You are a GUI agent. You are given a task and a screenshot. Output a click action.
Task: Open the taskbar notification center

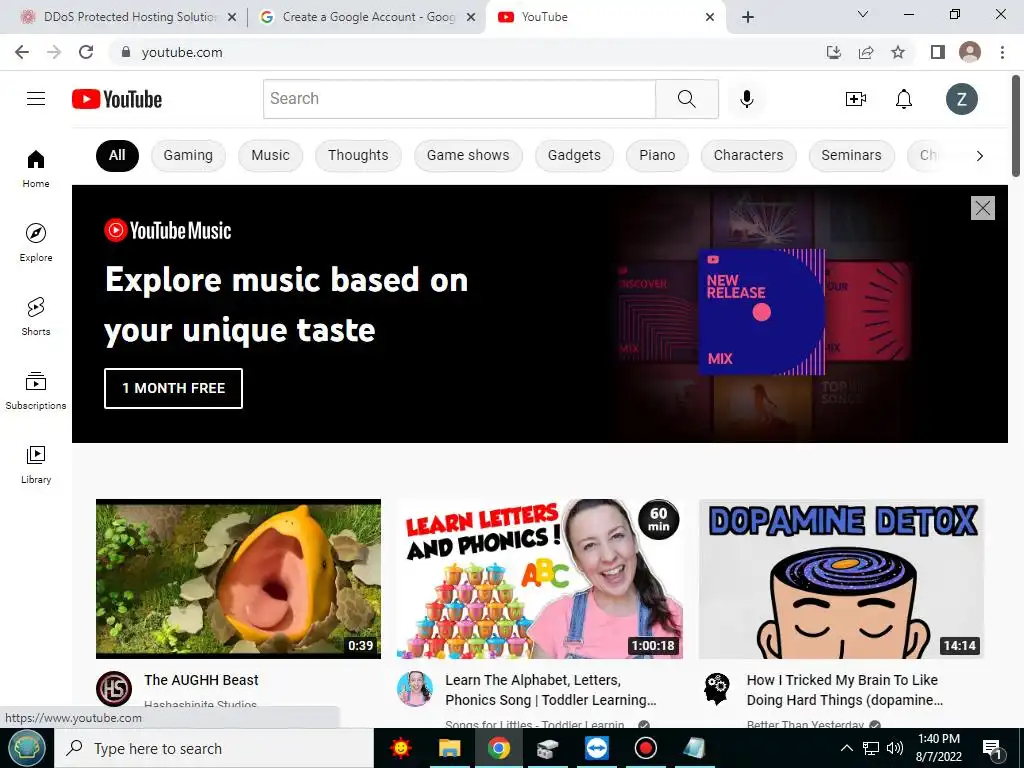click(x=993, y=749)
